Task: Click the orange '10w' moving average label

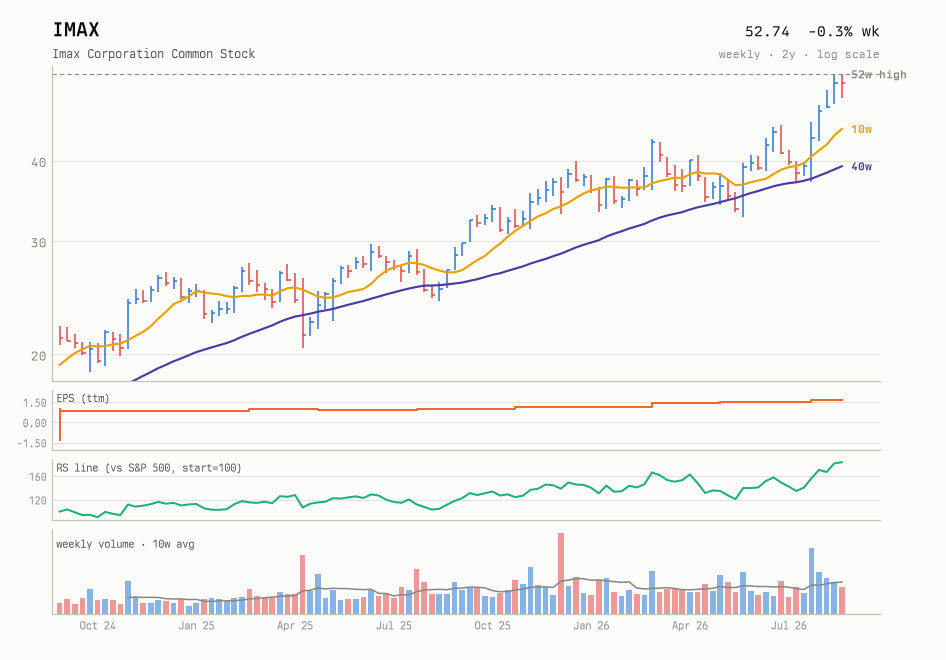Action: pos(862,129)
